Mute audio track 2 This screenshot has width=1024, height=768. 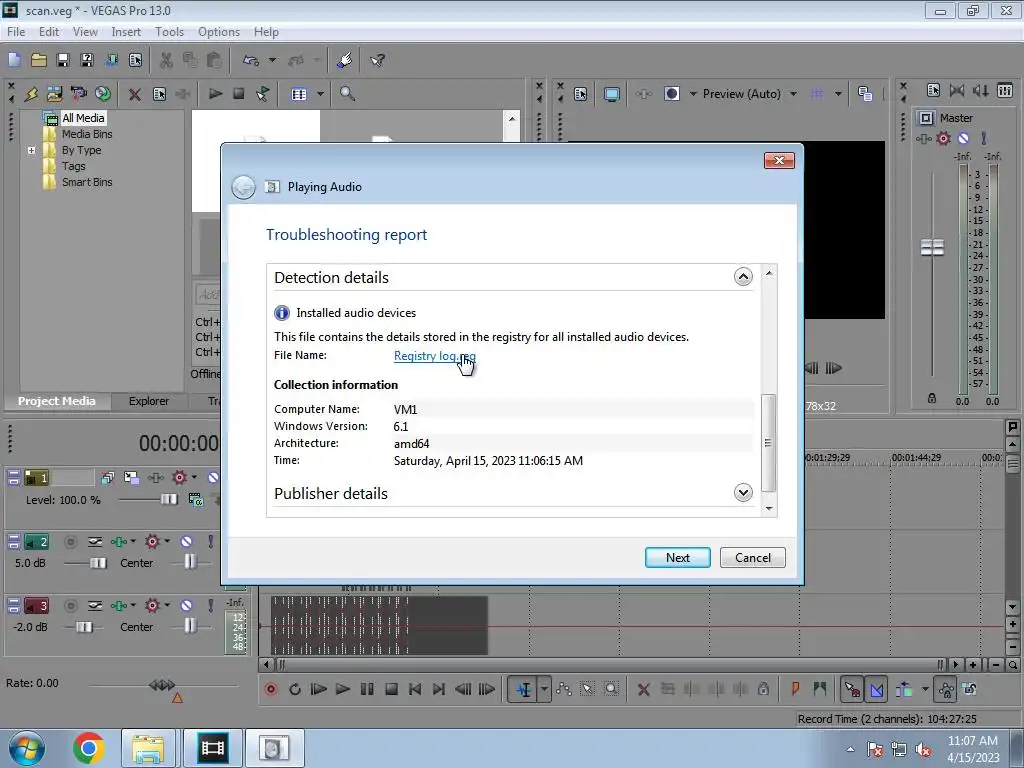186,541
